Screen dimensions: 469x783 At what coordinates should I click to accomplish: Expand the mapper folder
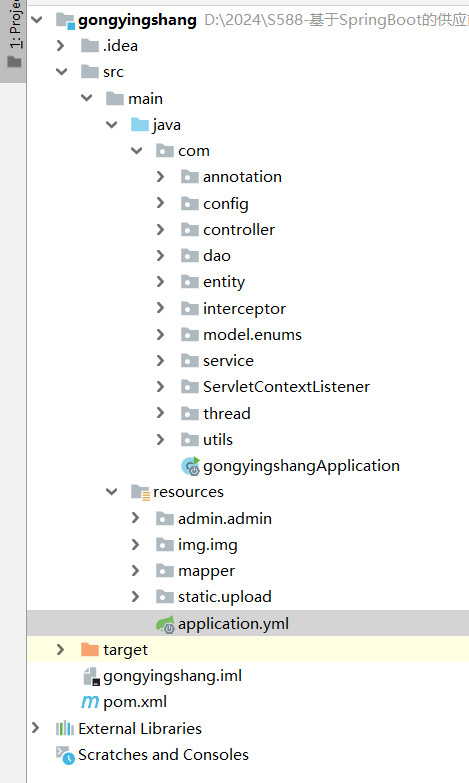click(x=135, y=570)
